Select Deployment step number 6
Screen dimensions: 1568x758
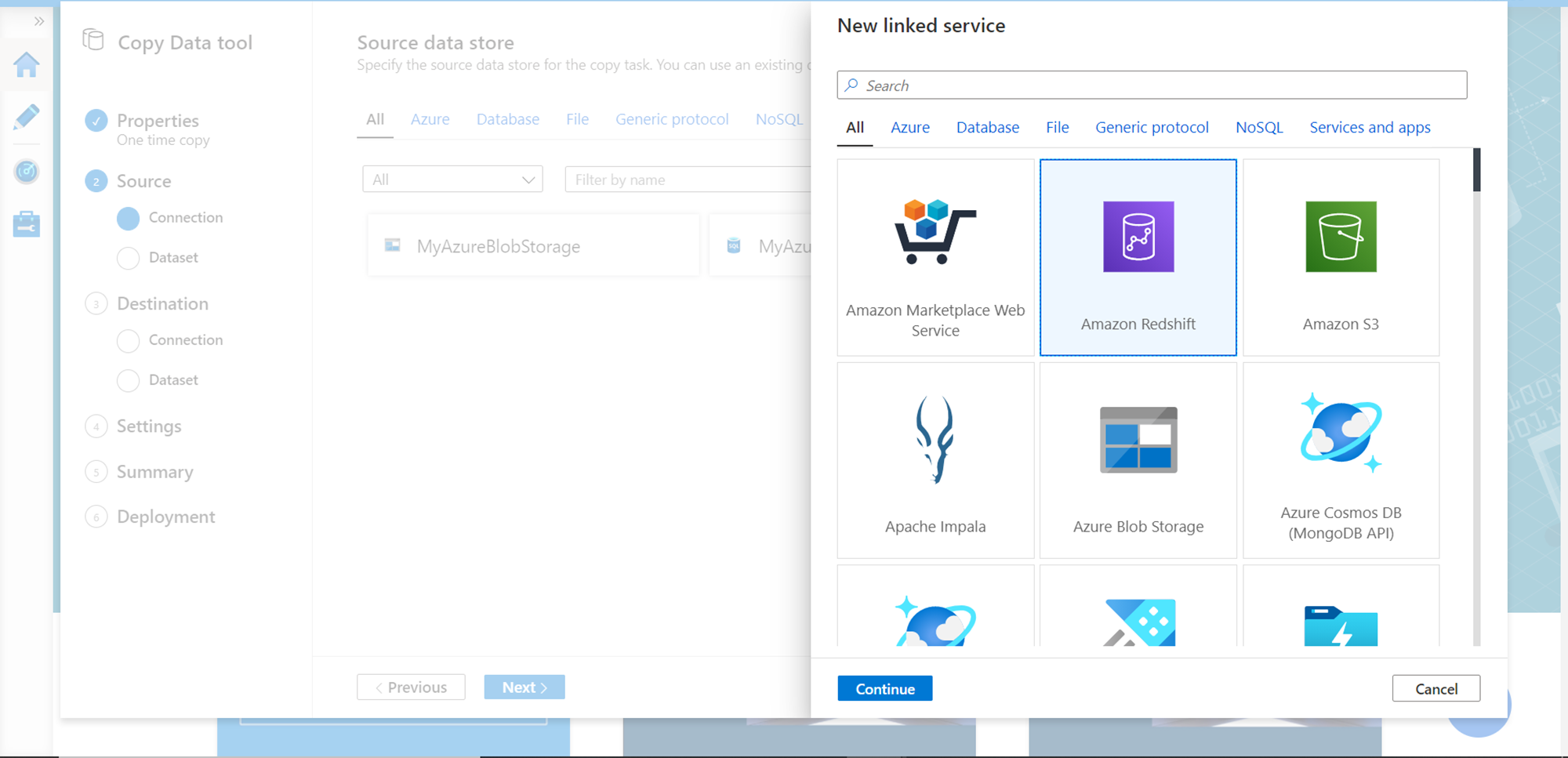(x=96, y=517)
